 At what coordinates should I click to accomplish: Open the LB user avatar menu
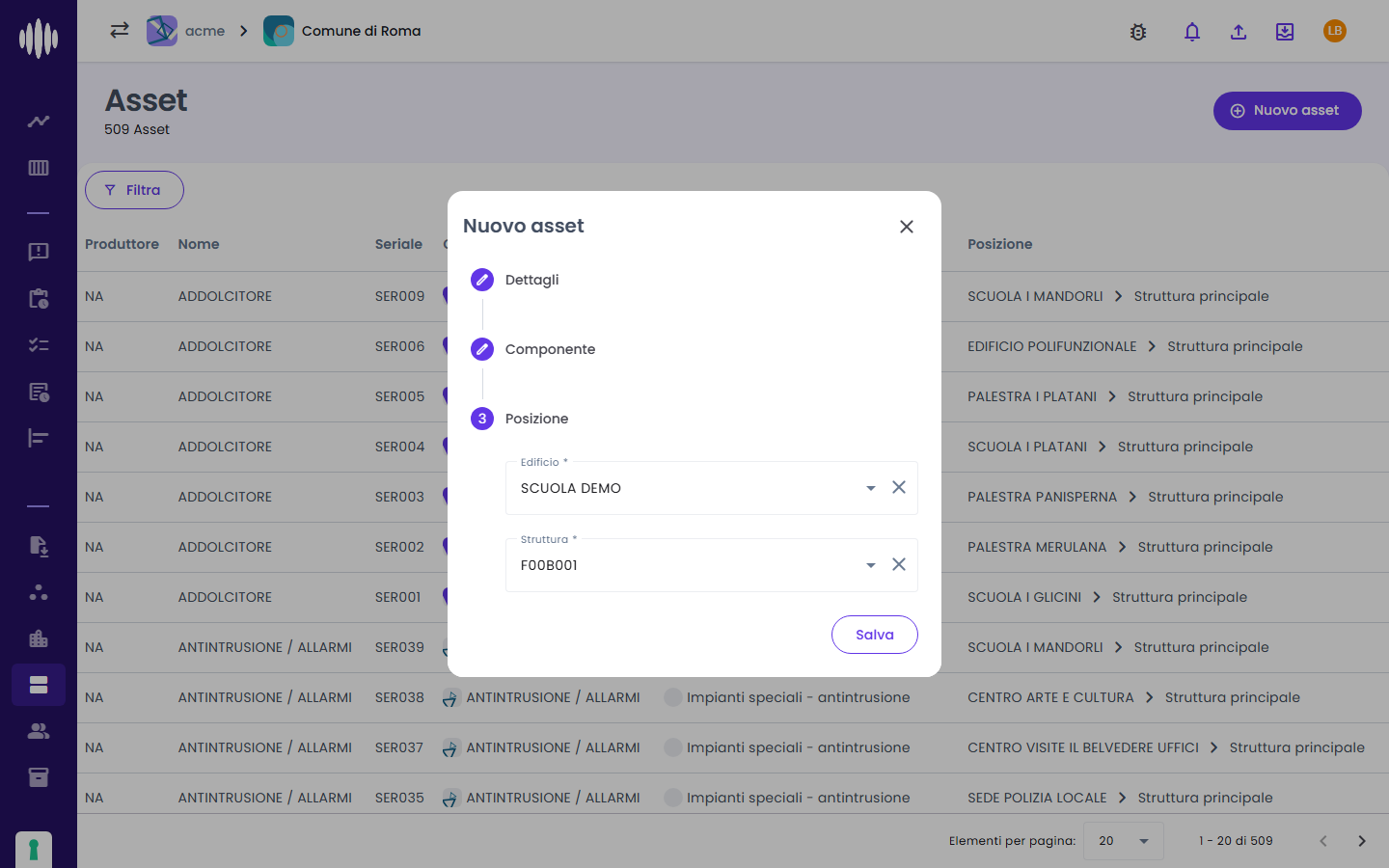[x=1335, y=31]
